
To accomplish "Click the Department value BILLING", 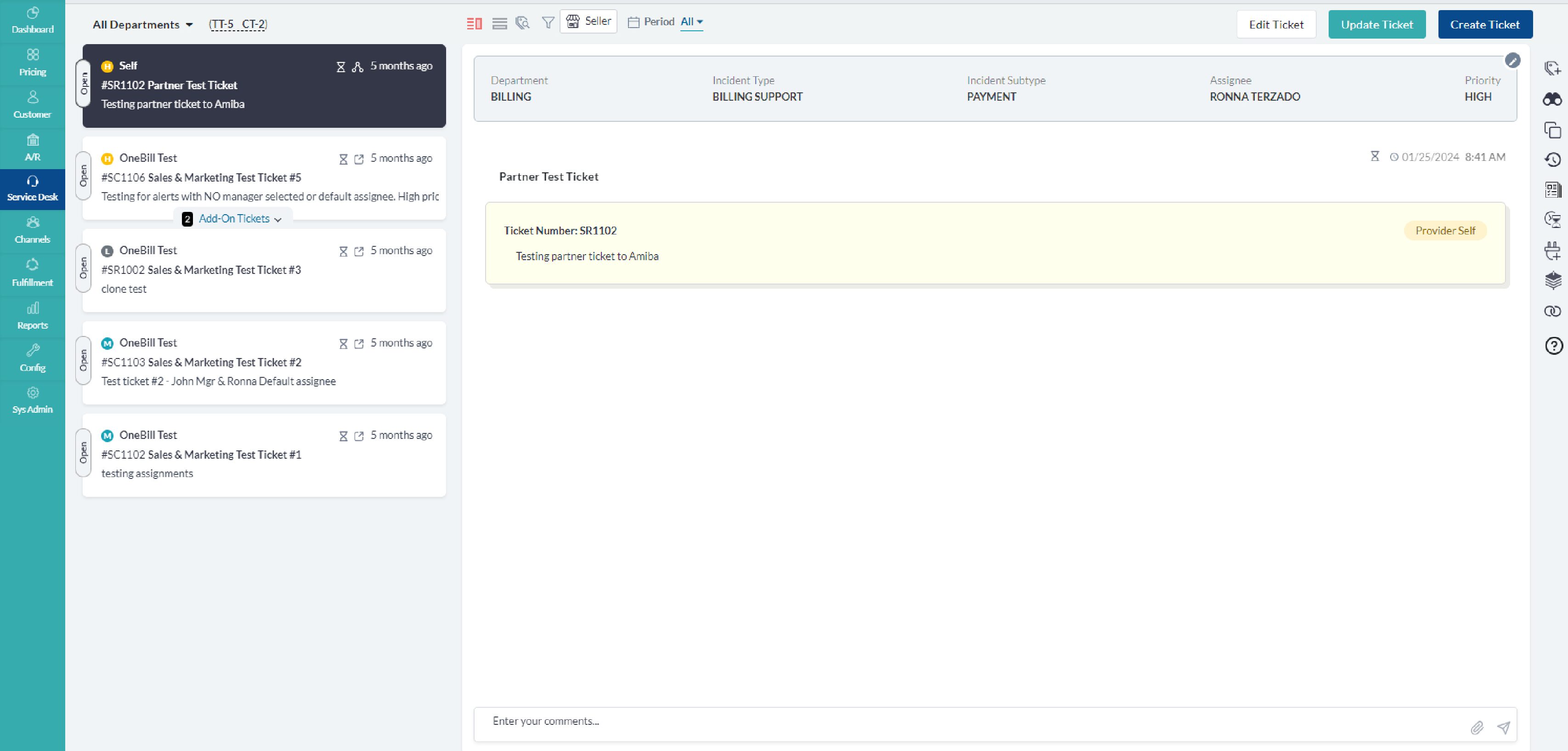I will 511,97.
